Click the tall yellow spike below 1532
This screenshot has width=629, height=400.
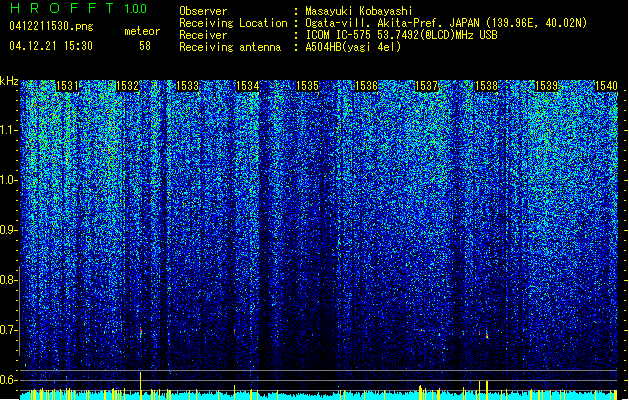tap(140, 385)
